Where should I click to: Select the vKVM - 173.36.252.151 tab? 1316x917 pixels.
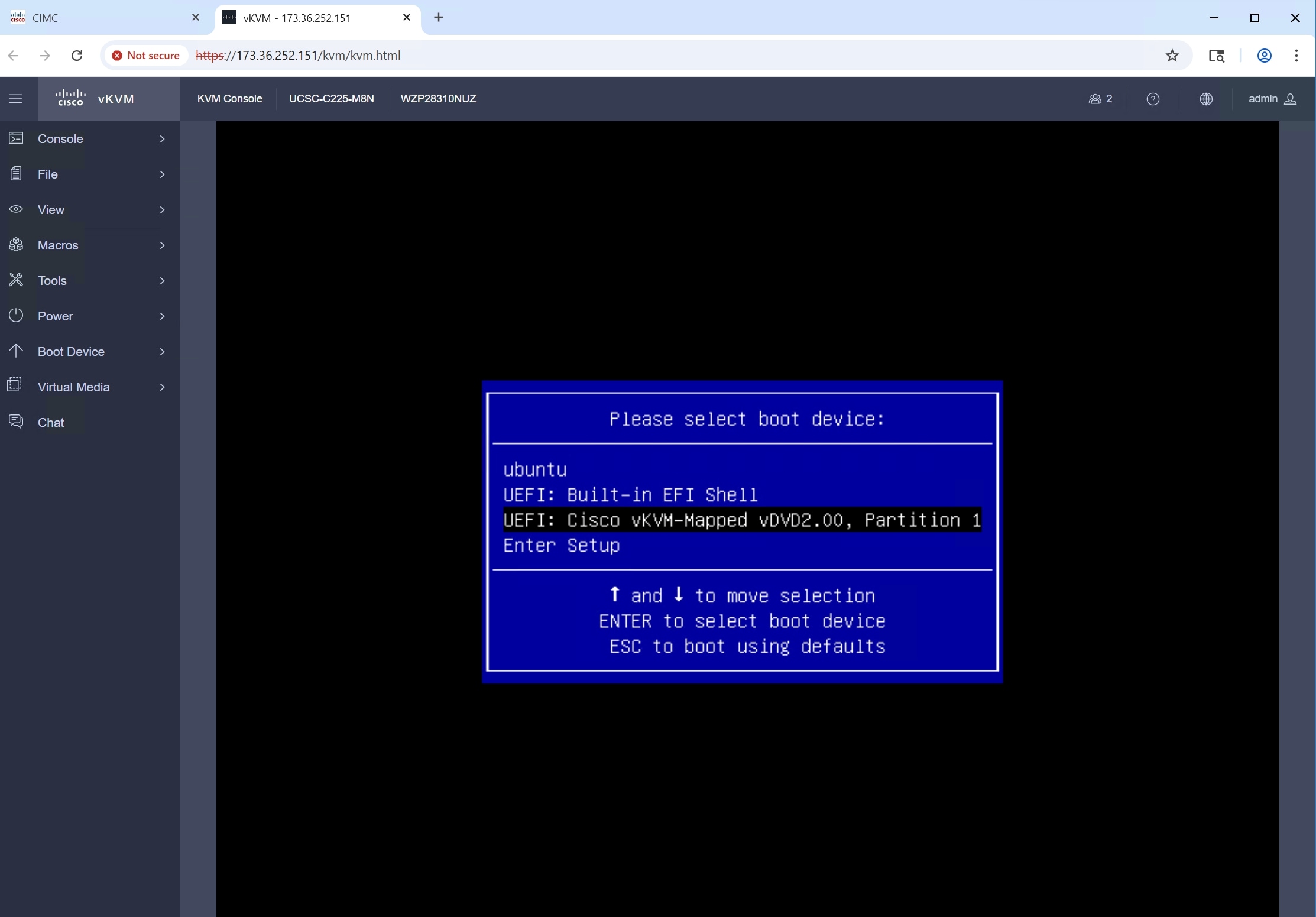click(x=319, y=18)
